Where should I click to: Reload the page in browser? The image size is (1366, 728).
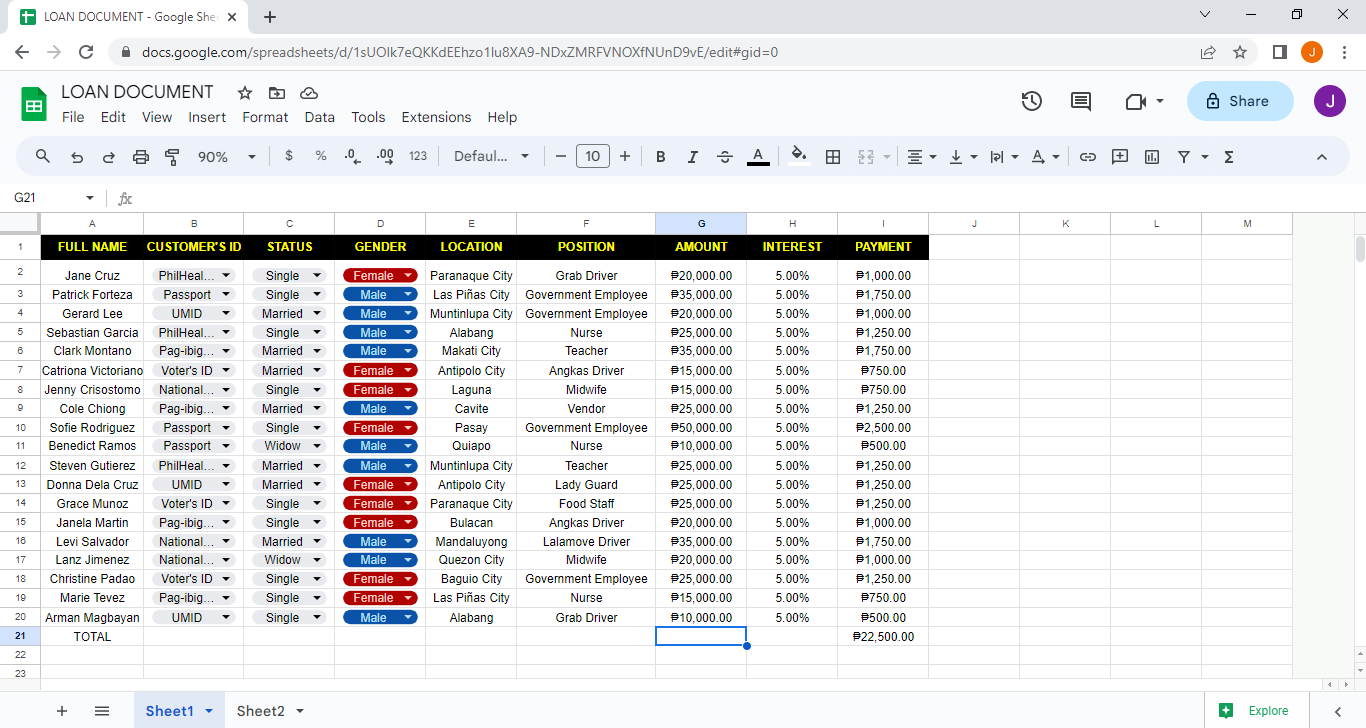86,52
